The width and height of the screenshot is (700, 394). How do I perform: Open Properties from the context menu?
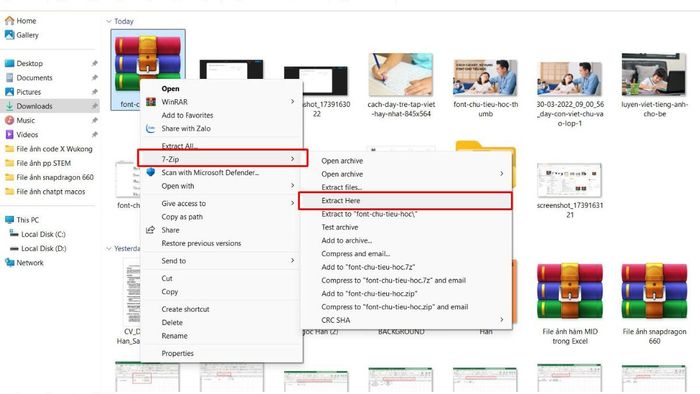[x=177, y=353]
